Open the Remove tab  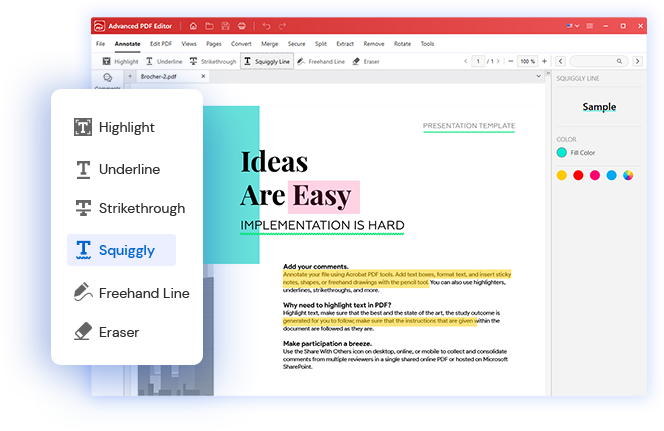coord(374,44)
